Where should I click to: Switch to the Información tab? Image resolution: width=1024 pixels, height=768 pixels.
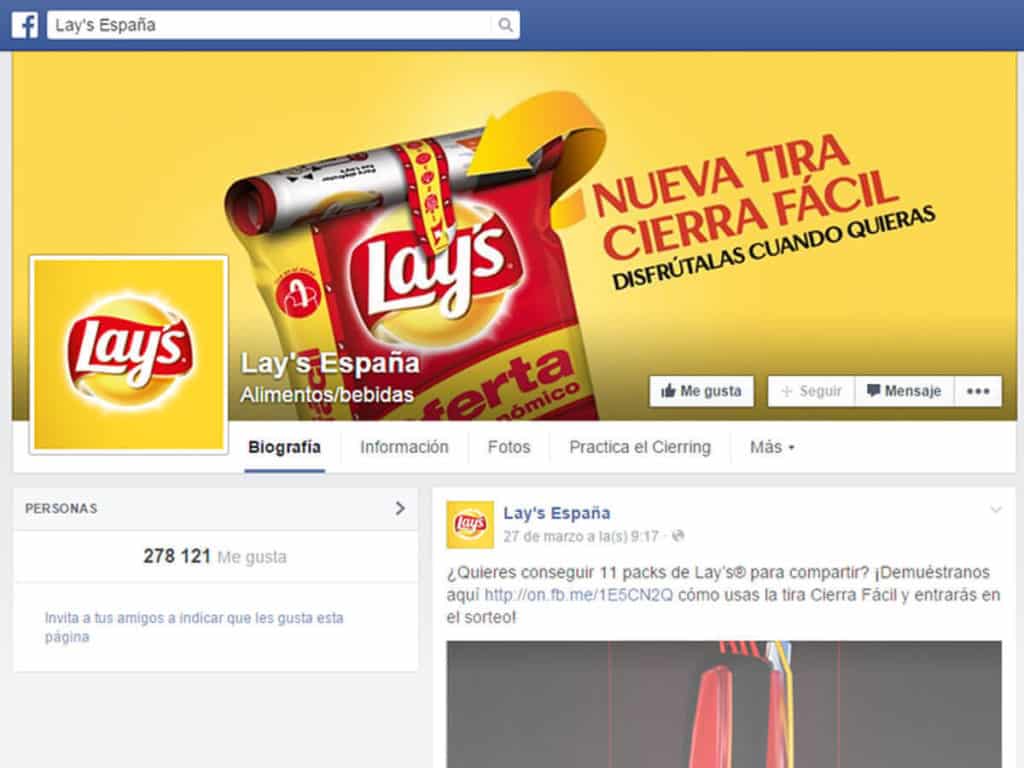pyautogui.click(x=404, y=447)
